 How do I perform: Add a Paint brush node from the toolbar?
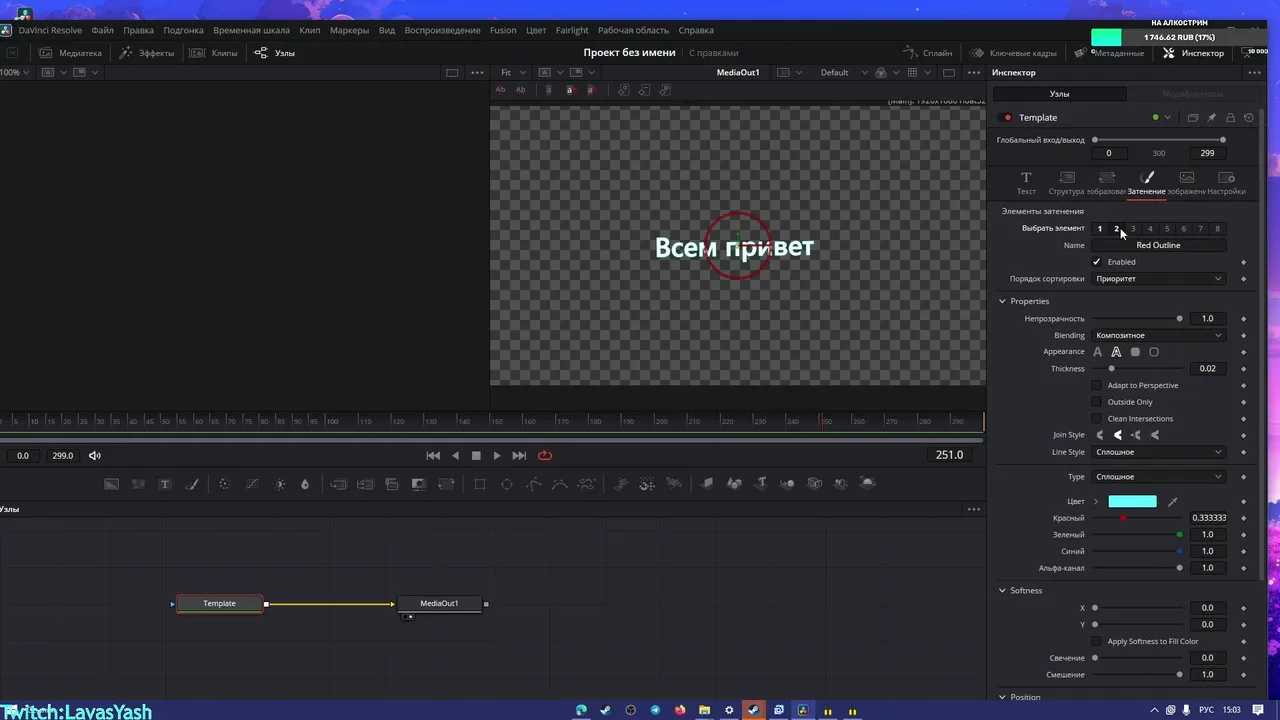192,484
